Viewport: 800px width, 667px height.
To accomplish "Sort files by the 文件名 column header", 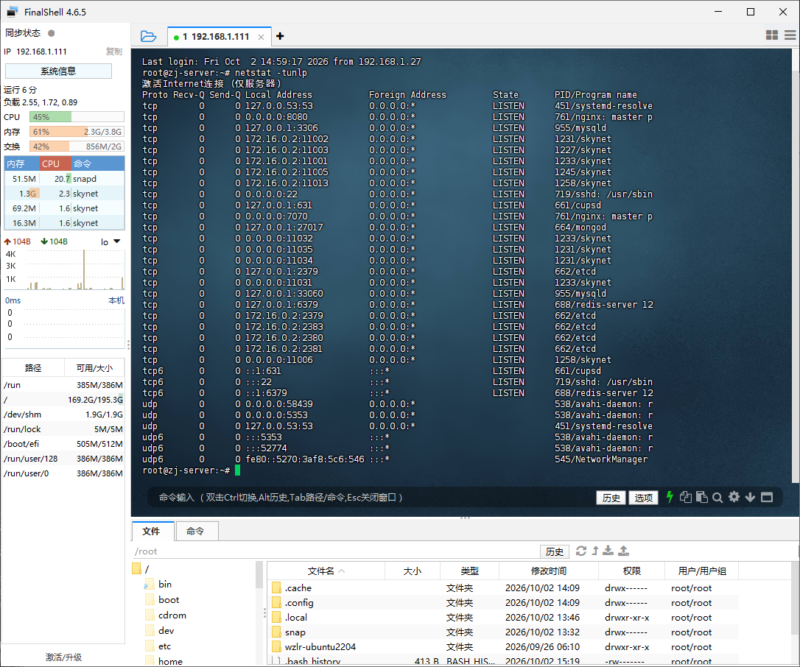I will pos(326,571).
